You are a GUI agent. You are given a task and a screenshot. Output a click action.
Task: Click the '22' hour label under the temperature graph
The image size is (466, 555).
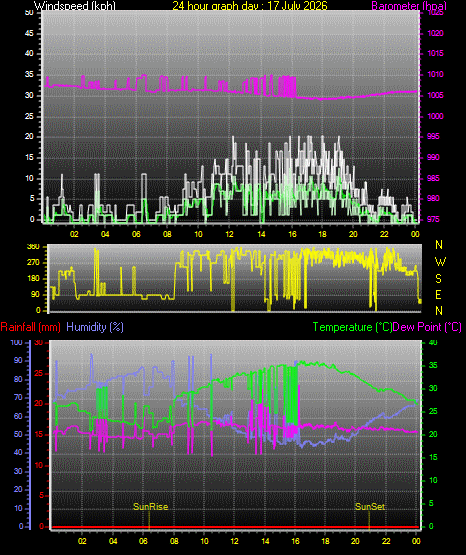(386, 541)
